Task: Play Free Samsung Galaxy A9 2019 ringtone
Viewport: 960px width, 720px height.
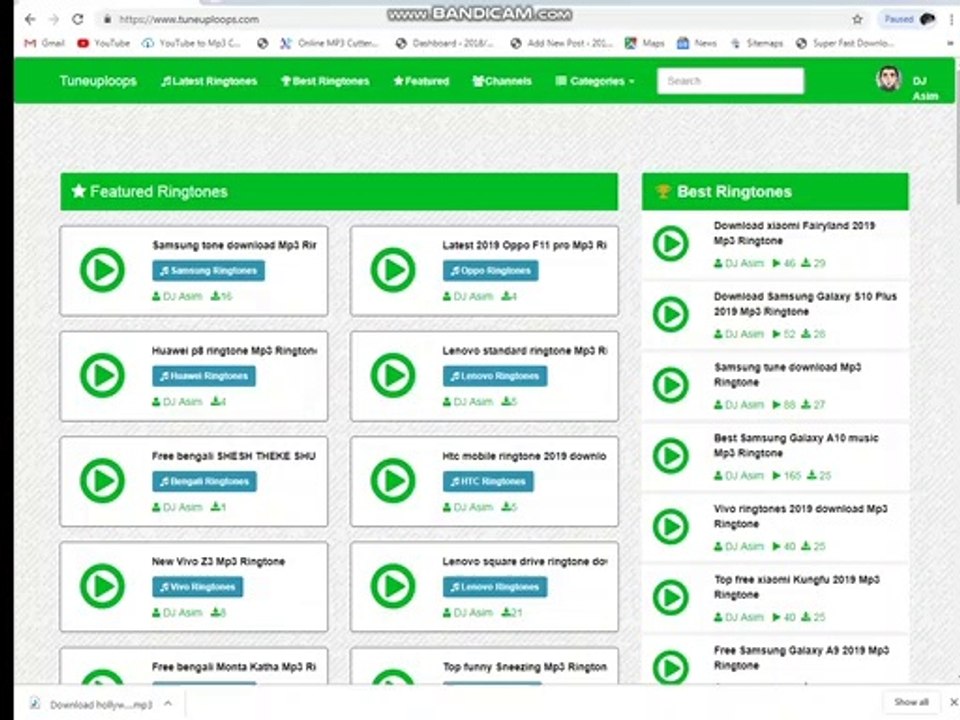Action: [x=671, y=667]
